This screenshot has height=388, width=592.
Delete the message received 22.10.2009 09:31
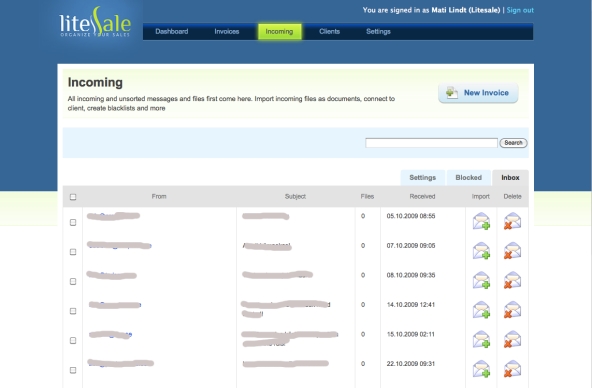point(512,369)
